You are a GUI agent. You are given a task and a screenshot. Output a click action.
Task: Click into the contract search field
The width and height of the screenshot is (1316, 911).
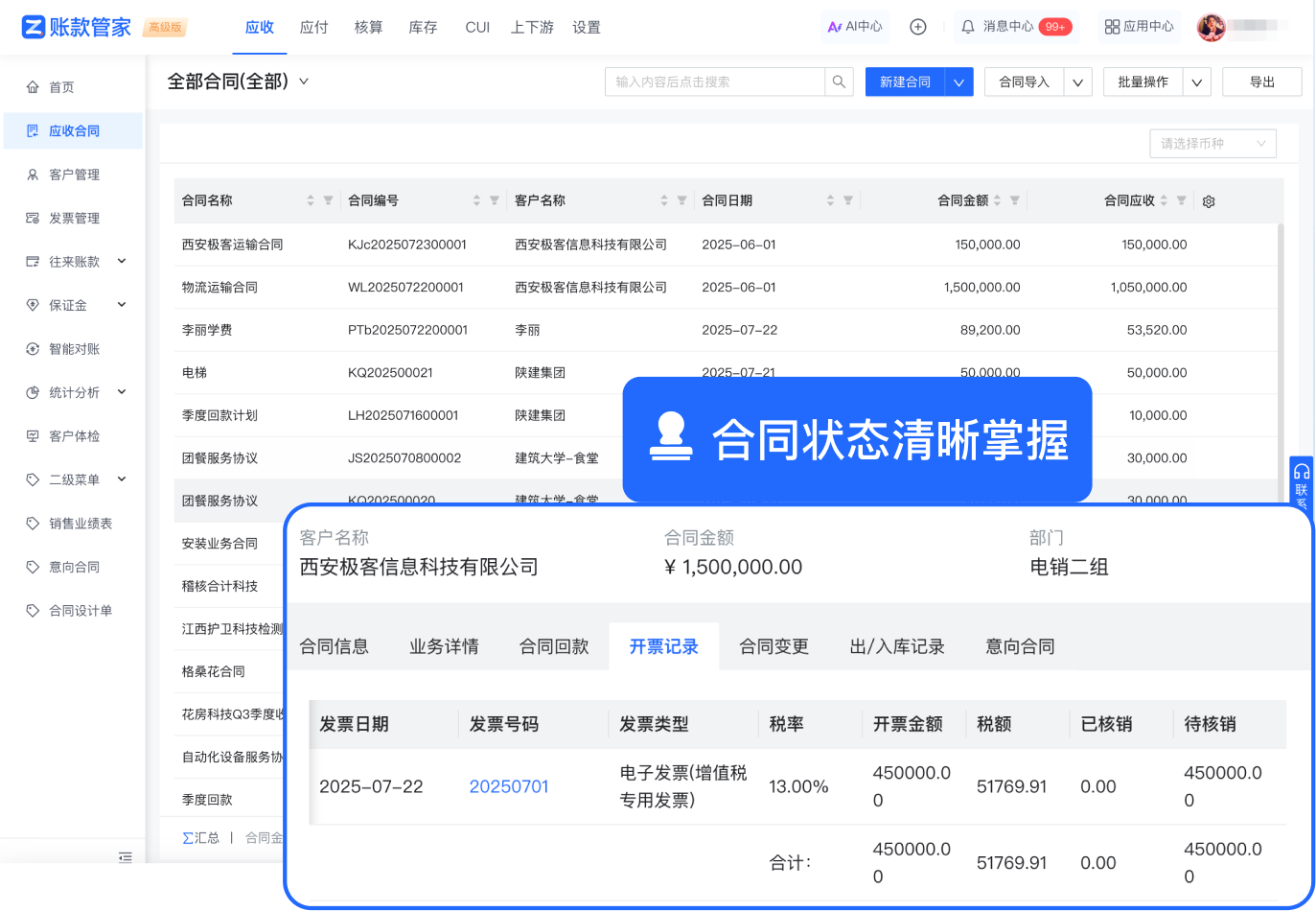[714, 82]
